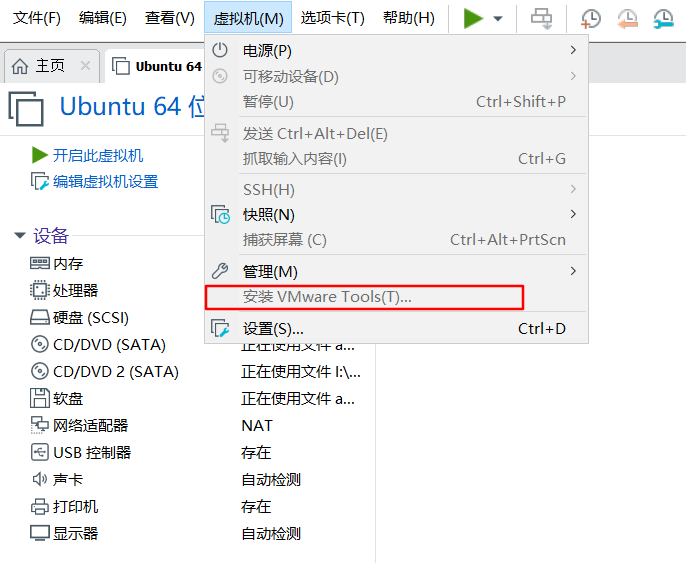The image size is (686, 563).
Task: Open the 电源(P) submenu
Action: [397, 51]
